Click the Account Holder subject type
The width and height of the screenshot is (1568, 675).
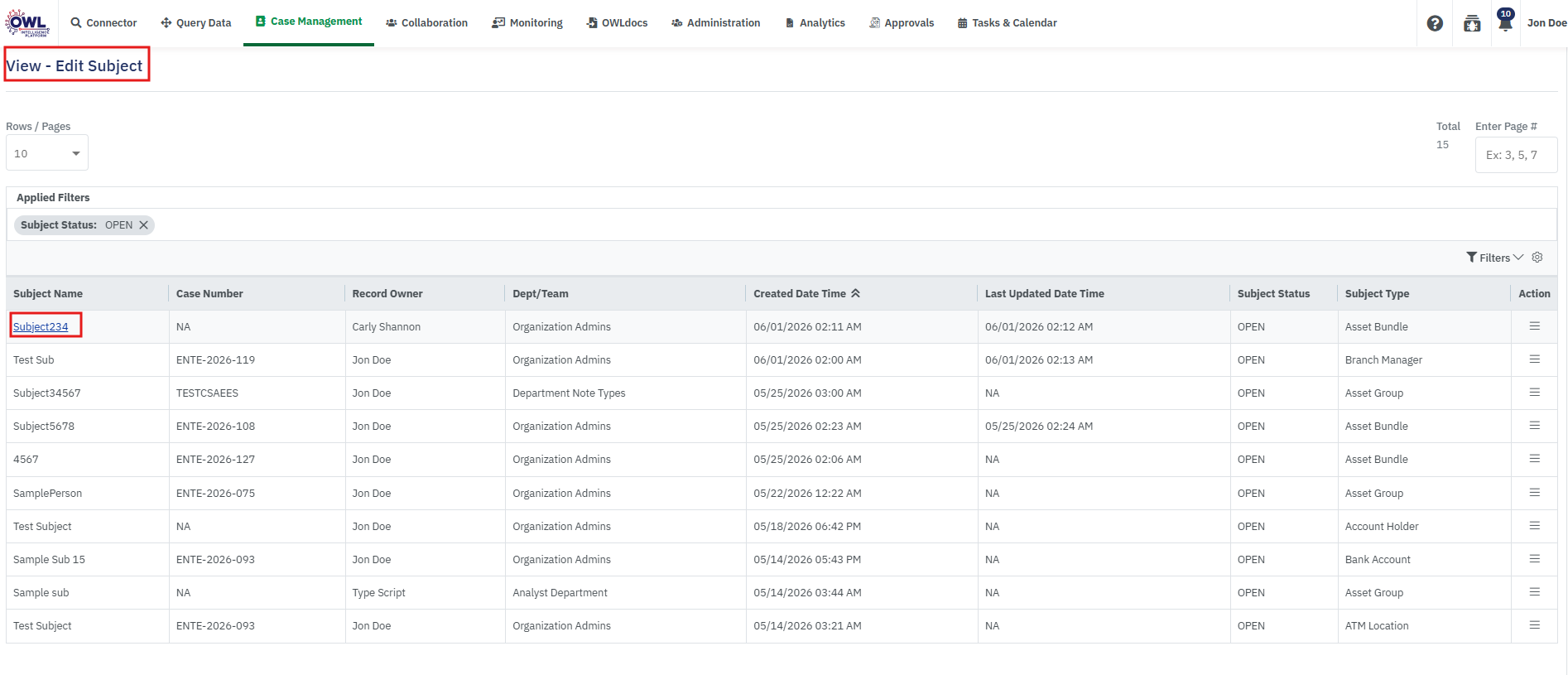1382,527
